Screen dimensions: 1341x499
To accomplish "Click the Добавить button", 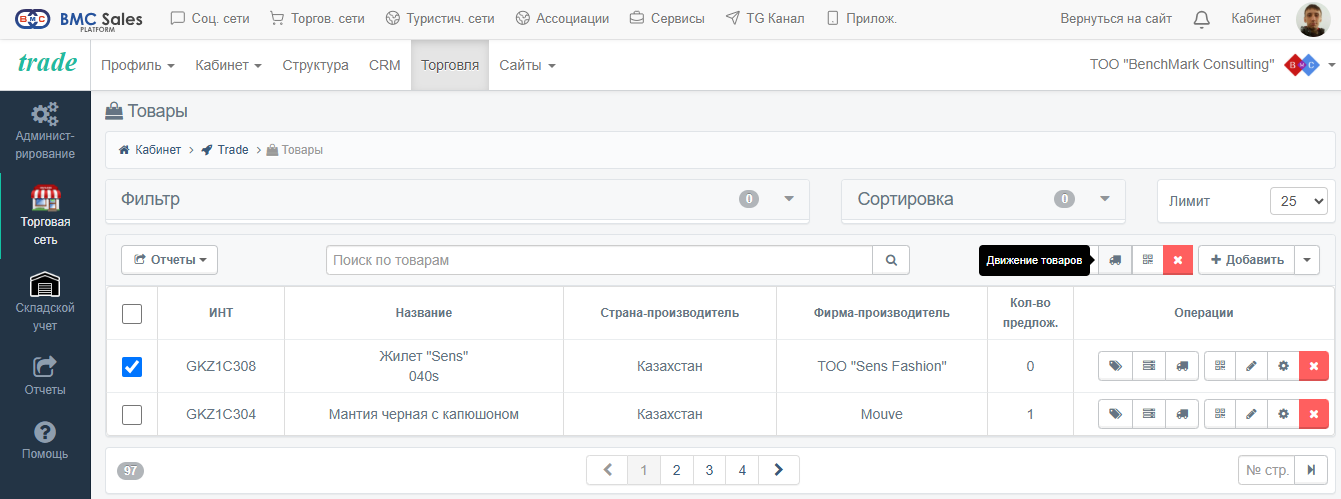I will tap(1246, 260).
